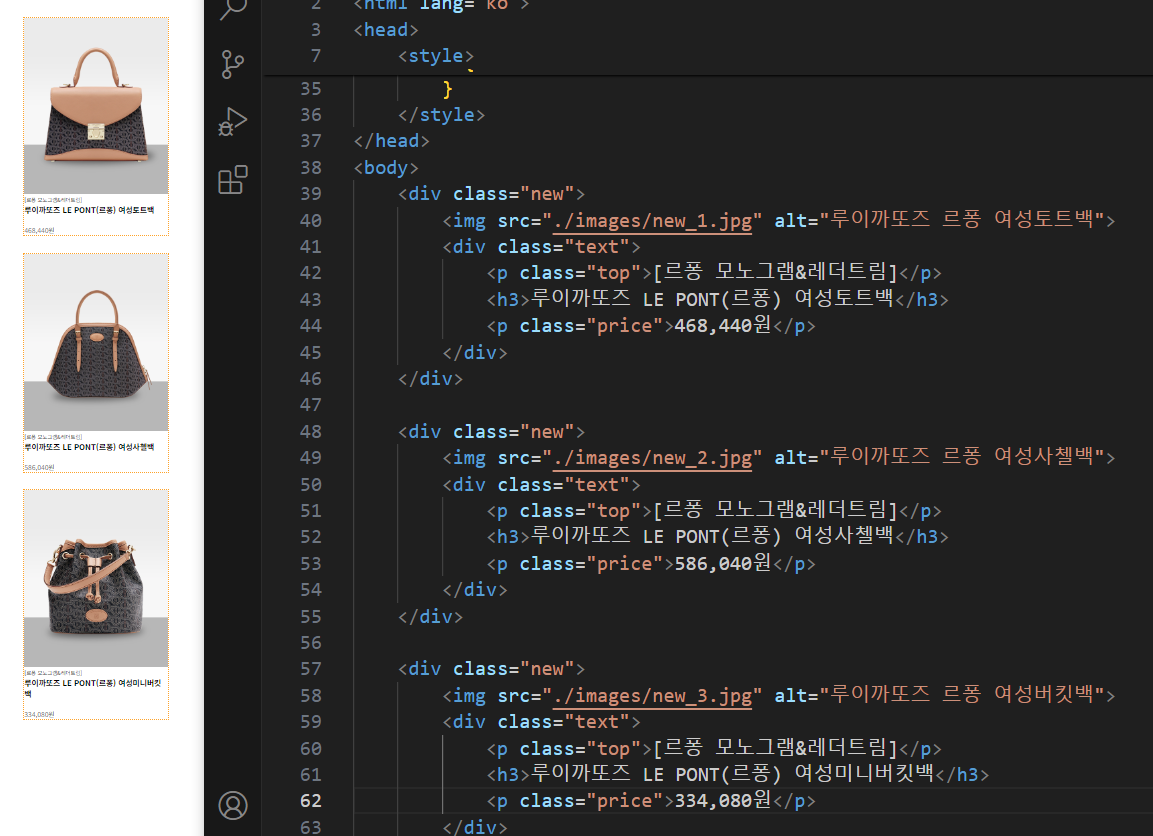
Task: Click the 여성미니버킷백 product title in preview
Action: click(93, 688)
